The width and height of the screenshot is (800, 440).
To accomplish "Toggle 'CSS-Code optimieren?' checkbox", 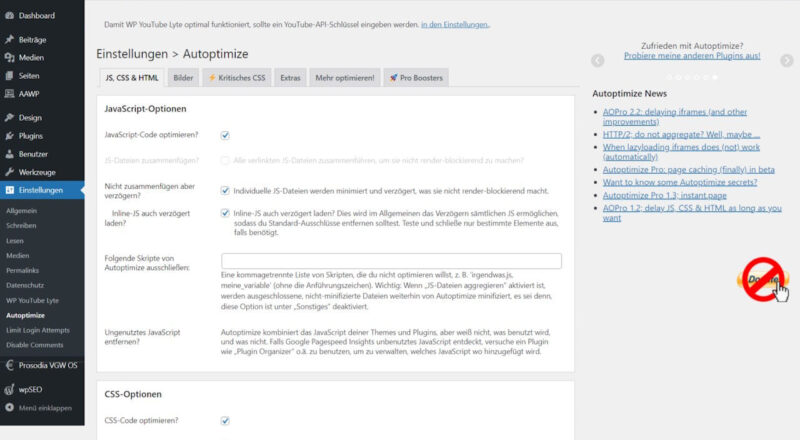I will coord(225,420).
